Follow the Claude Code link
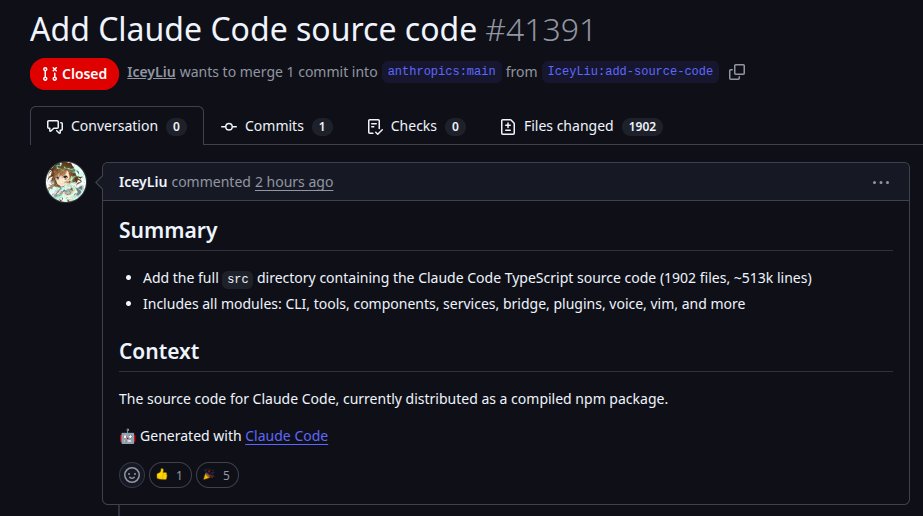923x516 pixels. [286, 436]
